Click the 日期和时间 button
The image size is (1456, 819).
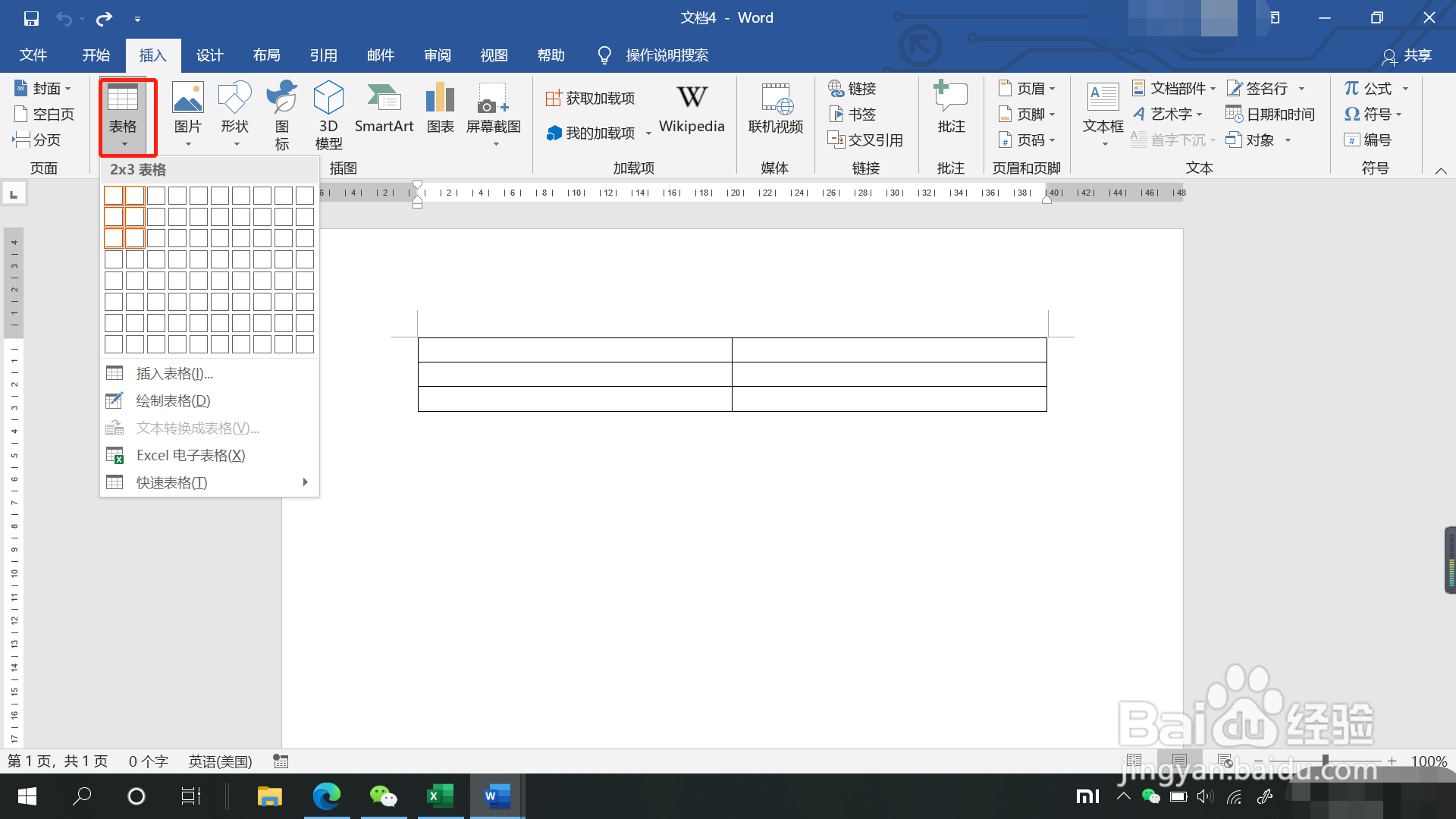click(1271, 115)
